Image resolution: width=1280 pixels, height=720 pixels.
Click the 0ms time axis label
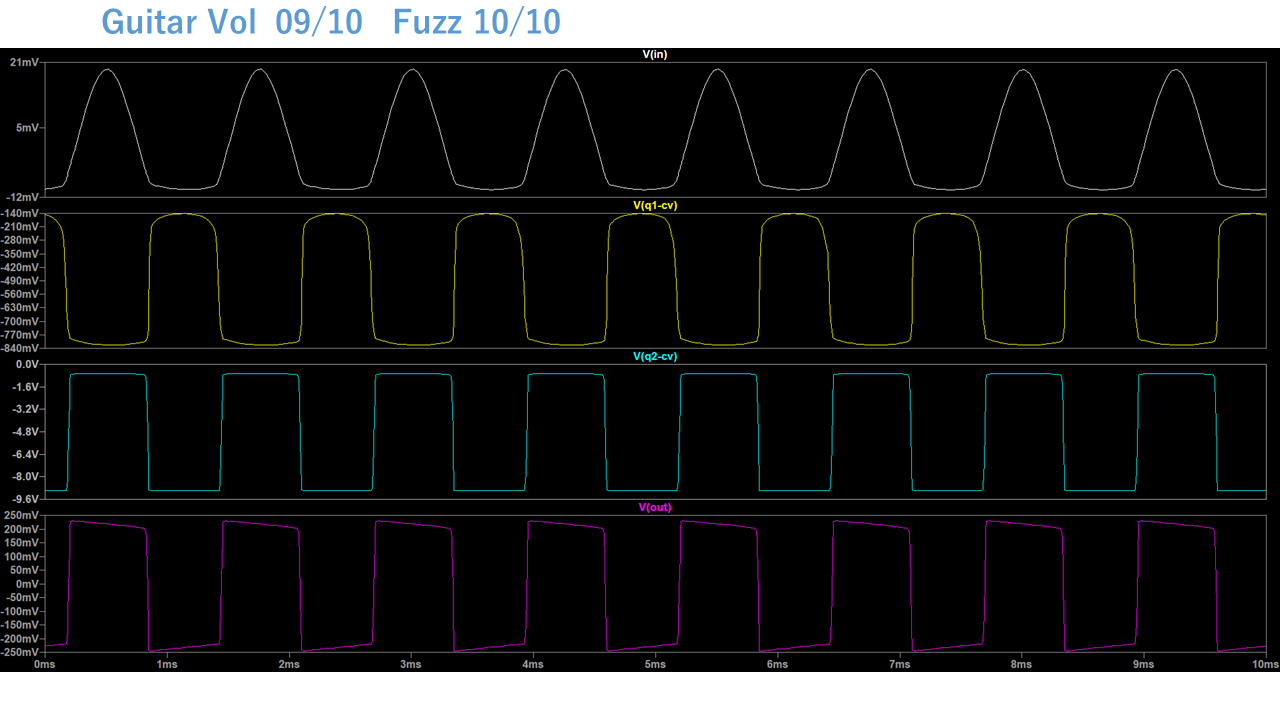(45, 664)
